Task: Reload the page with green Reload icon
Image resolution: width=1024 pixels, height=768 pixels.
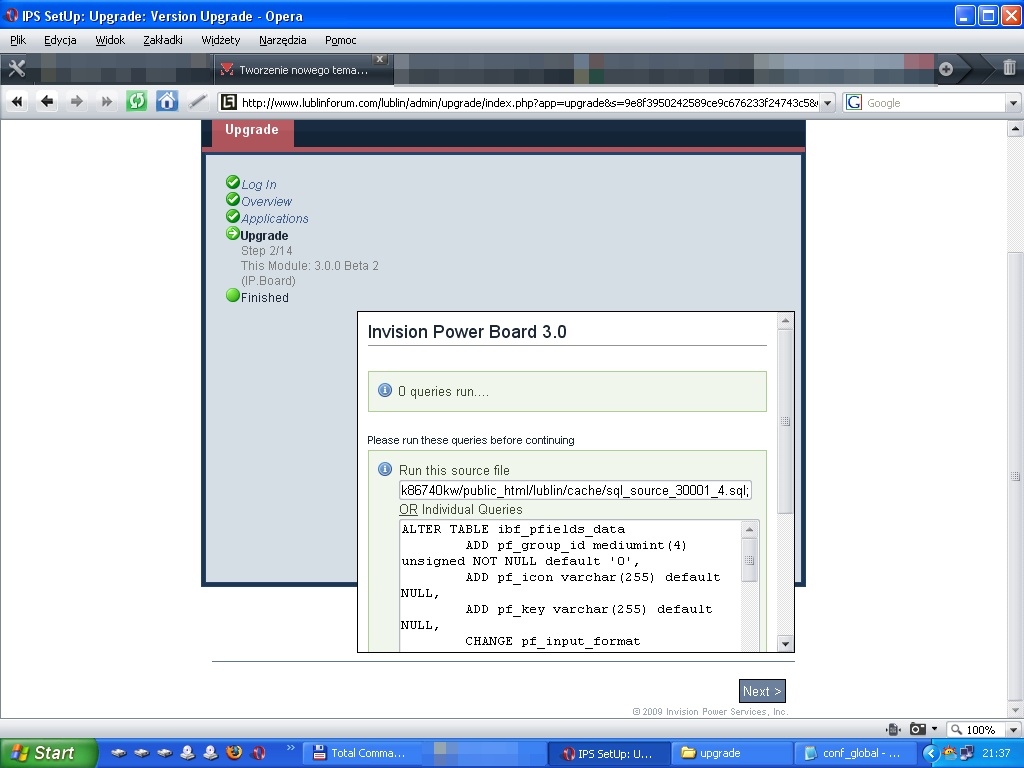Action: (x=136, y=102)
